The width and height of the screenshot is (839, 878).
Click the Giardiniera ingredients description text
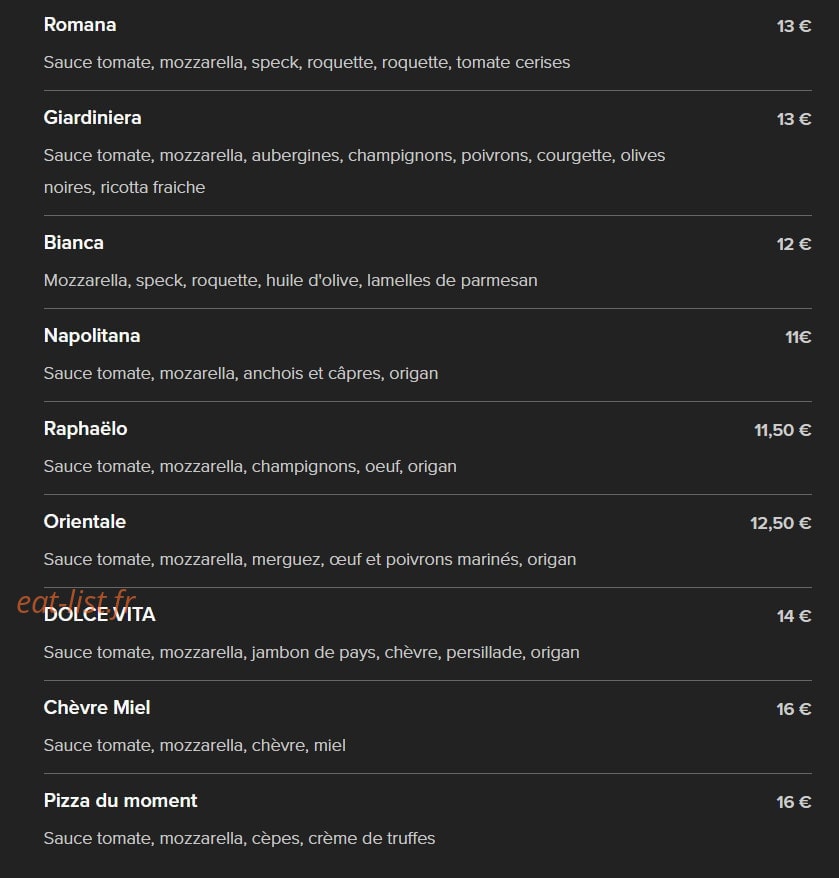click(355, 171)
